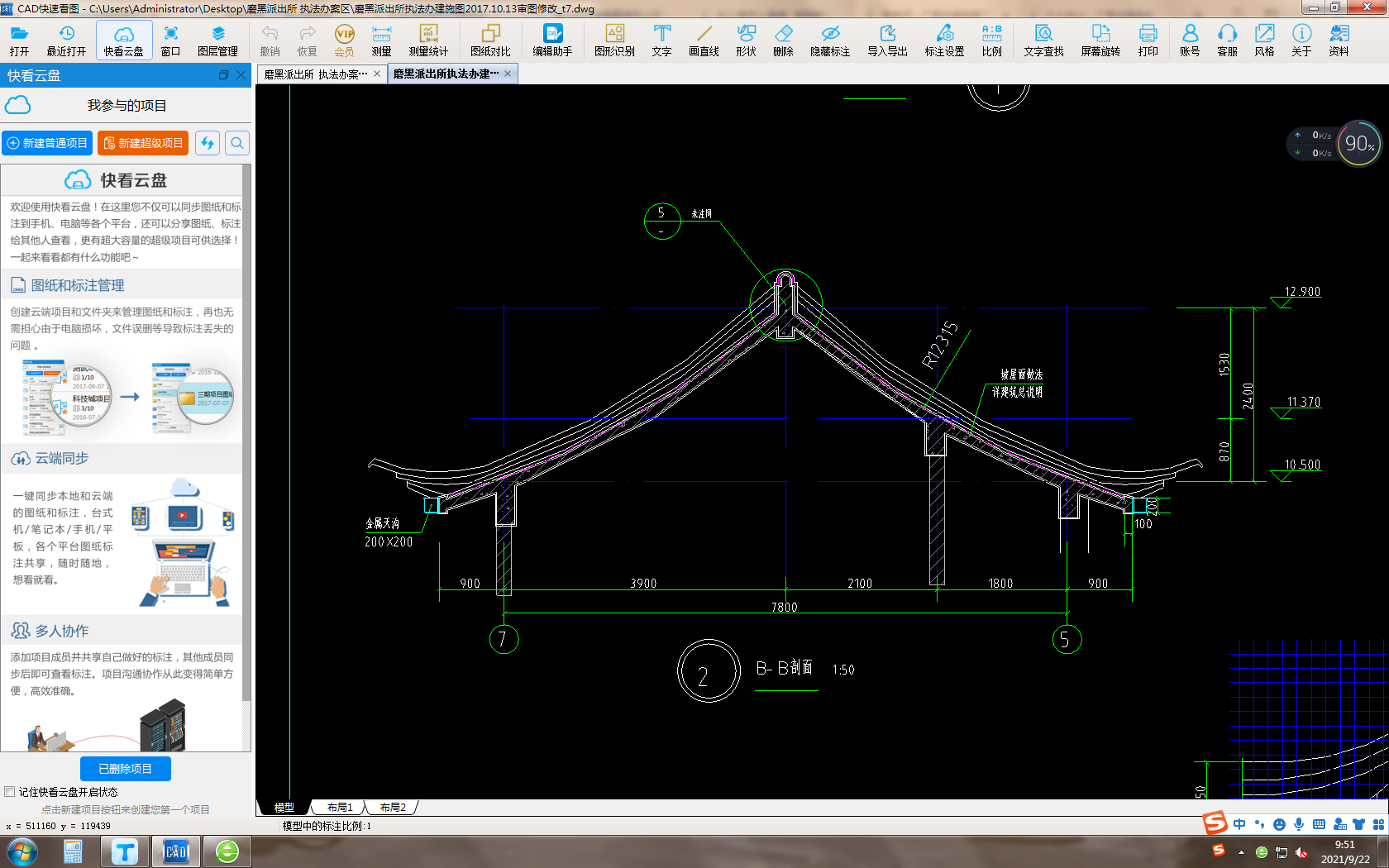Click the 打印 print icon
Viewport: 1389px width, 868px height.
[1148, 40]
